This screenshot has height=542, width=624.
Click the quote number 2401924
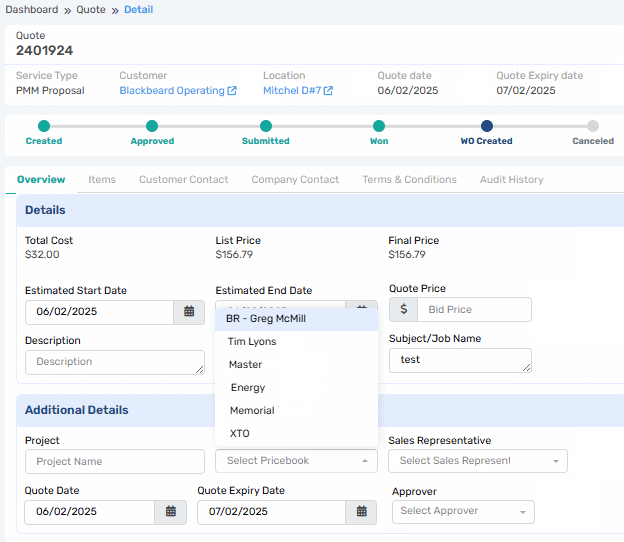[x=45, y=51]
